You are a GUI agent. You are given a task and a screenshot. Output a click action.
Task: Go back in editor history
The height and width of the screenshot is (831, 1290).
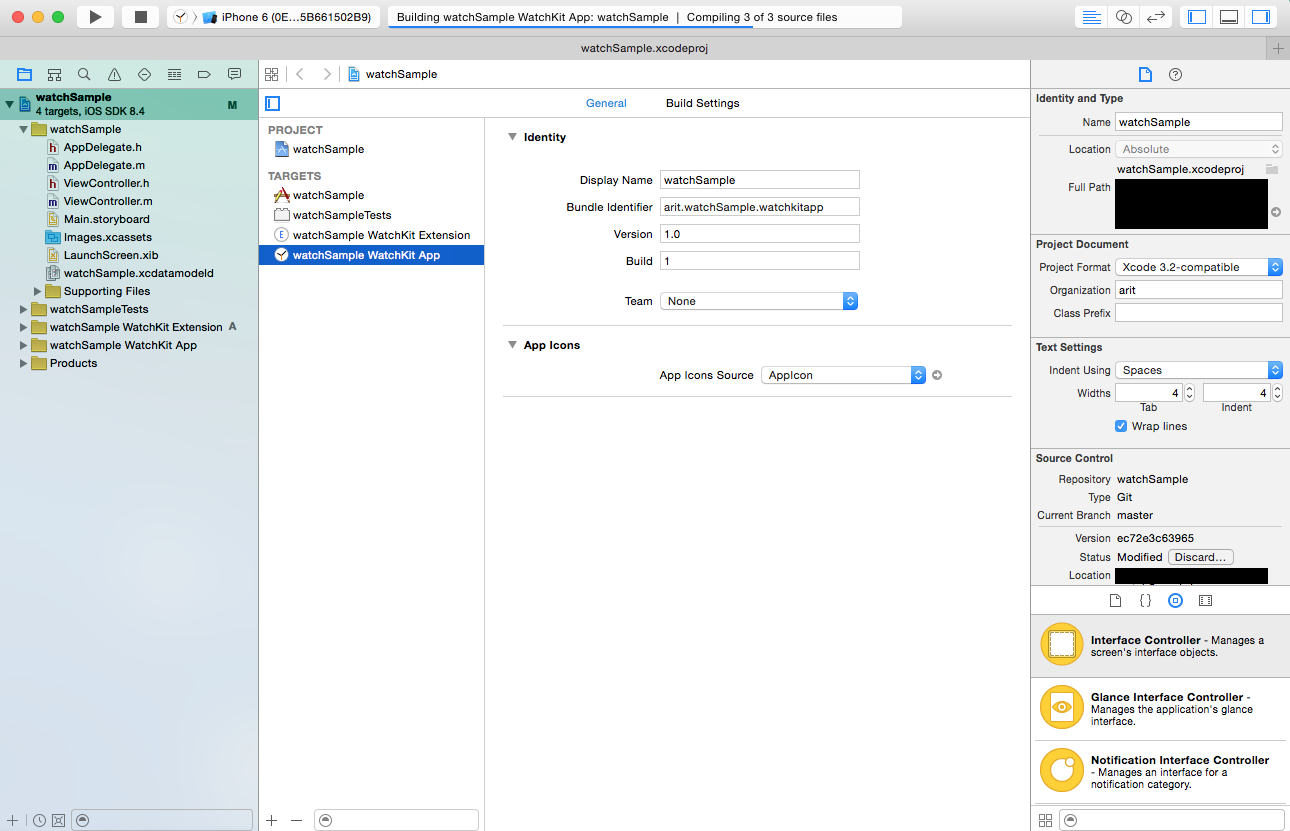pos(300,74)
